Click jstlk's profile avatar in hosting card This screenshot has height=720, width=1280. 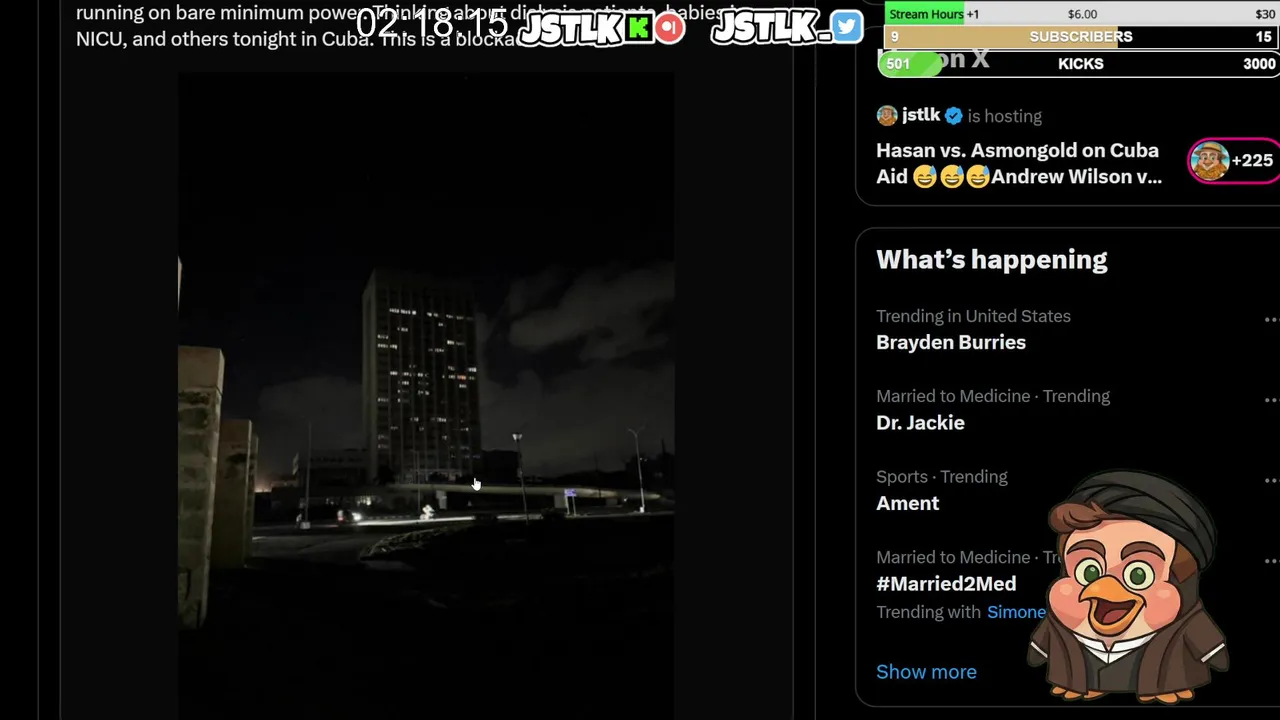coord(887,115)
